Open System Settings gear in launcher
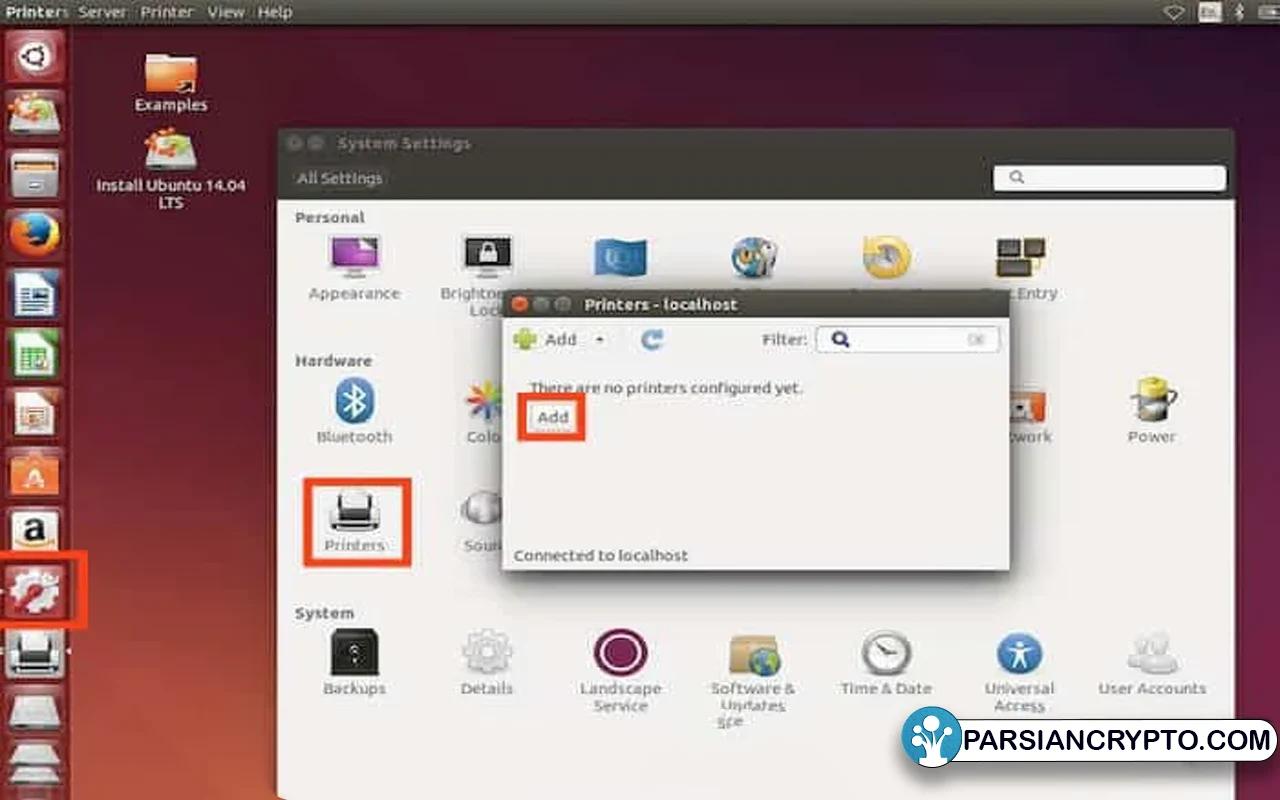The width and height of the screenshot is (1280, 800). click(x=36, y=592)
